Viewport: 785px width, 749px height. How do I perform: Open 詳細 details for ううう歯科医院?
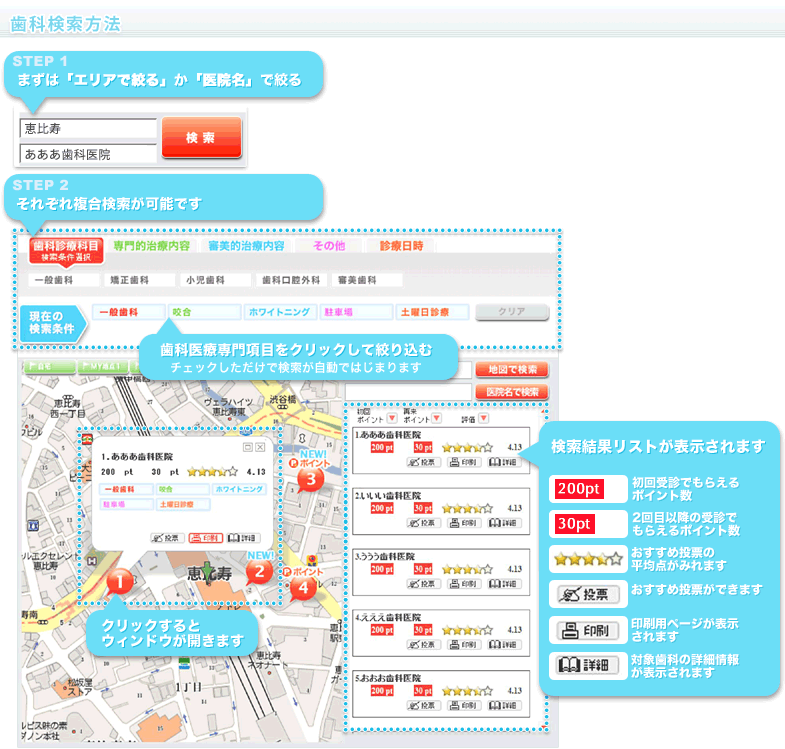[x=505, y=584]
